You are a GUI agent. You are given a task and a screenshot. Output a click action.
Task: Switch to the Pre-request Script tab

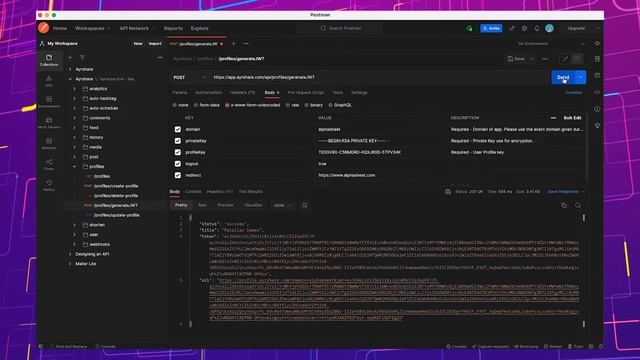[x=306, y=93]
